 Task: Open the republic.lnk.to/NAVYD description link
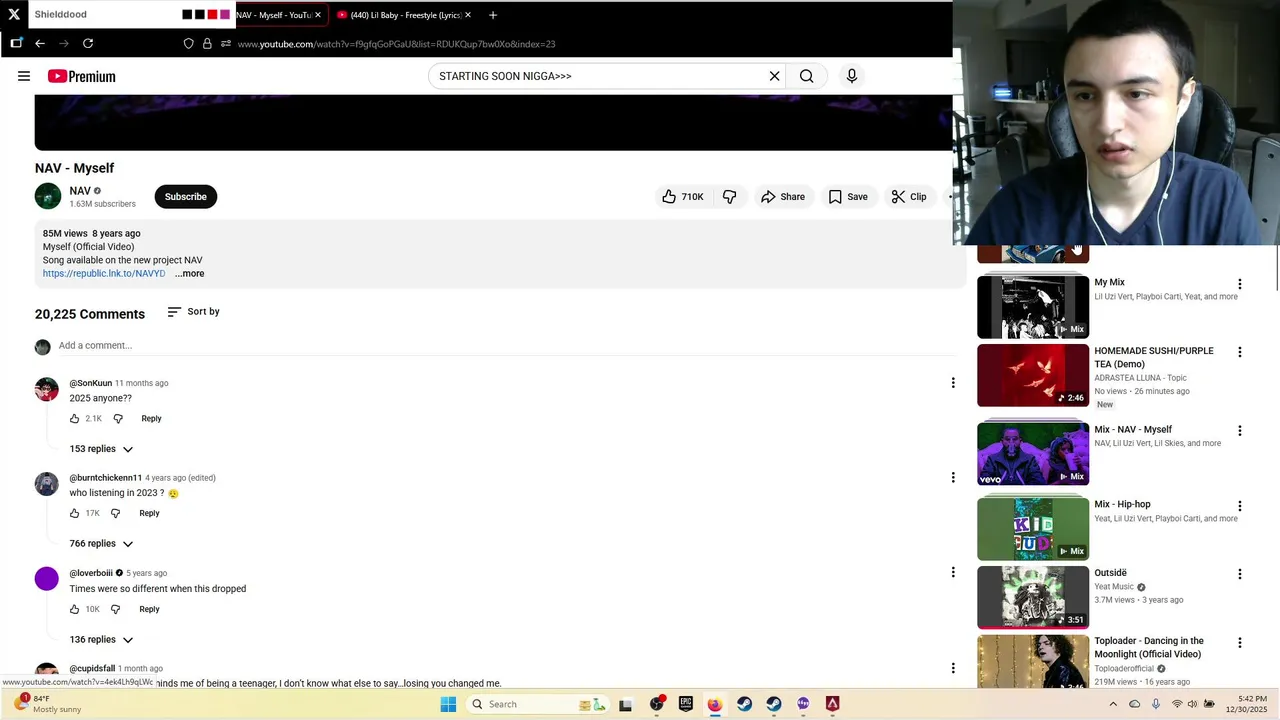pos(104,274)
